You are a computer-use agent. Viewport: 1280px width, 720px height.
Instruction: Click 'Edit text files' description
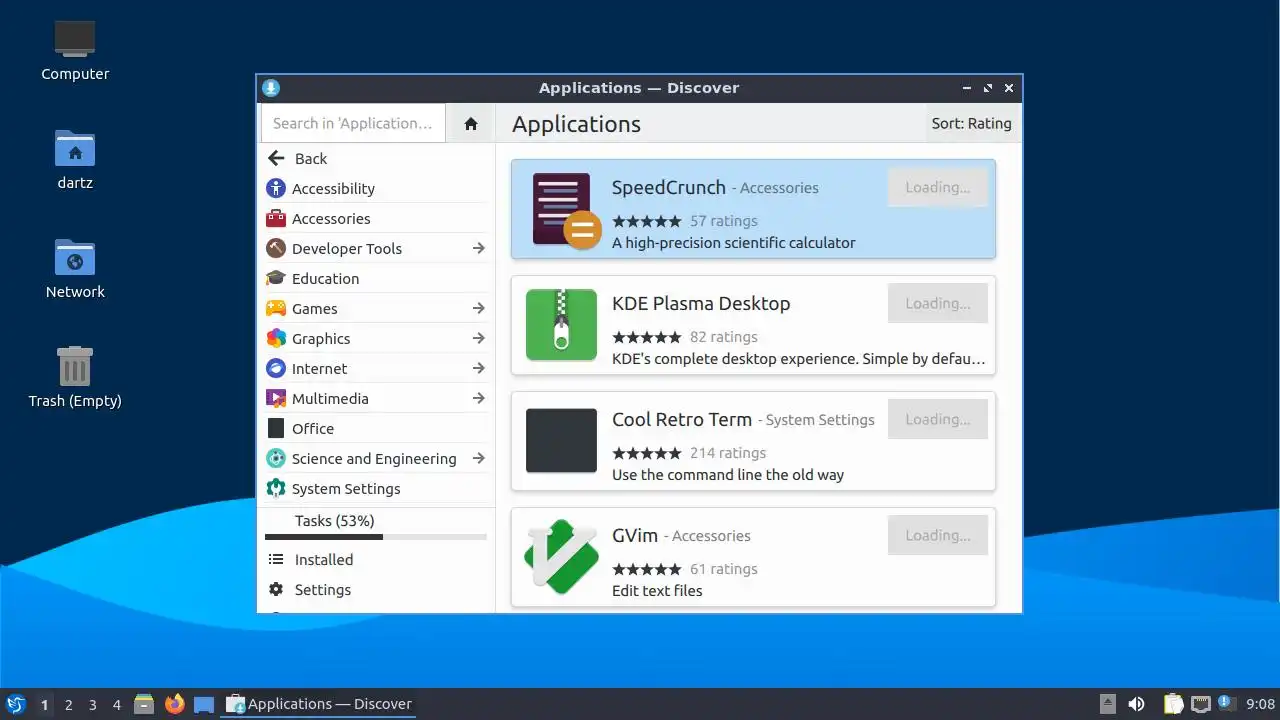click(657, 591)
